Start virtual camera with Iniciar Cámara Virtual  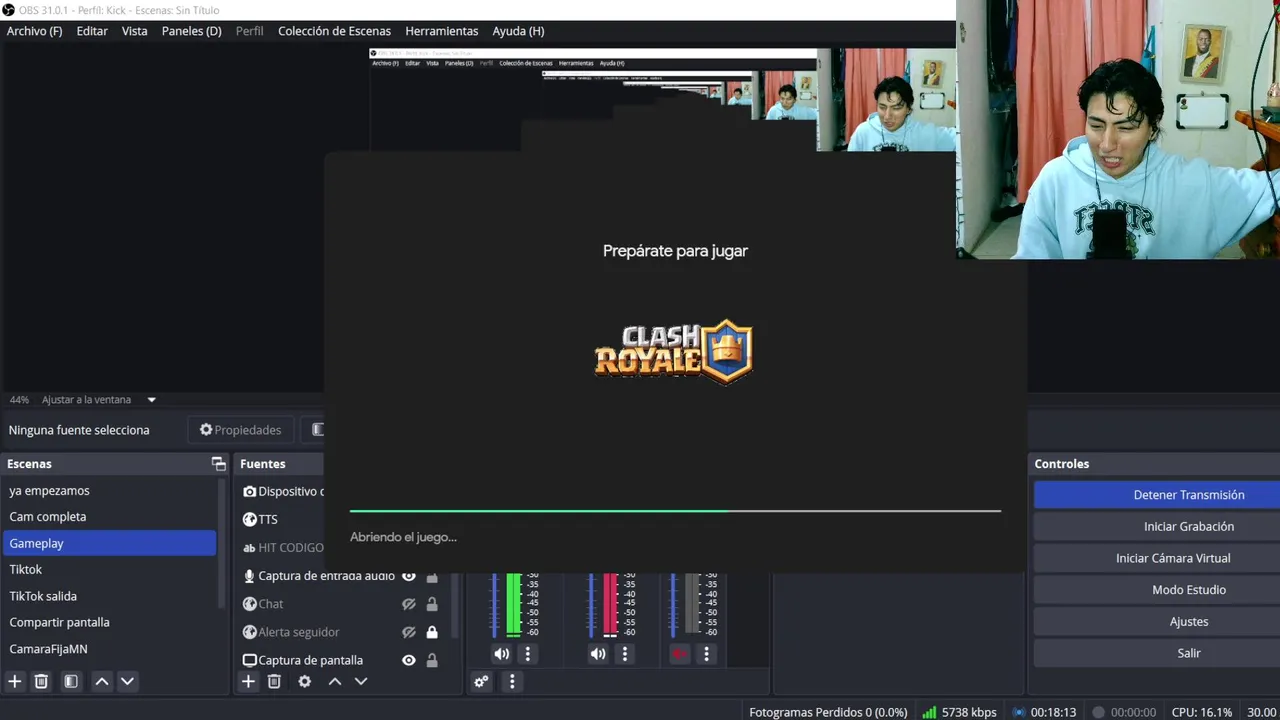tap(1155, 558)
